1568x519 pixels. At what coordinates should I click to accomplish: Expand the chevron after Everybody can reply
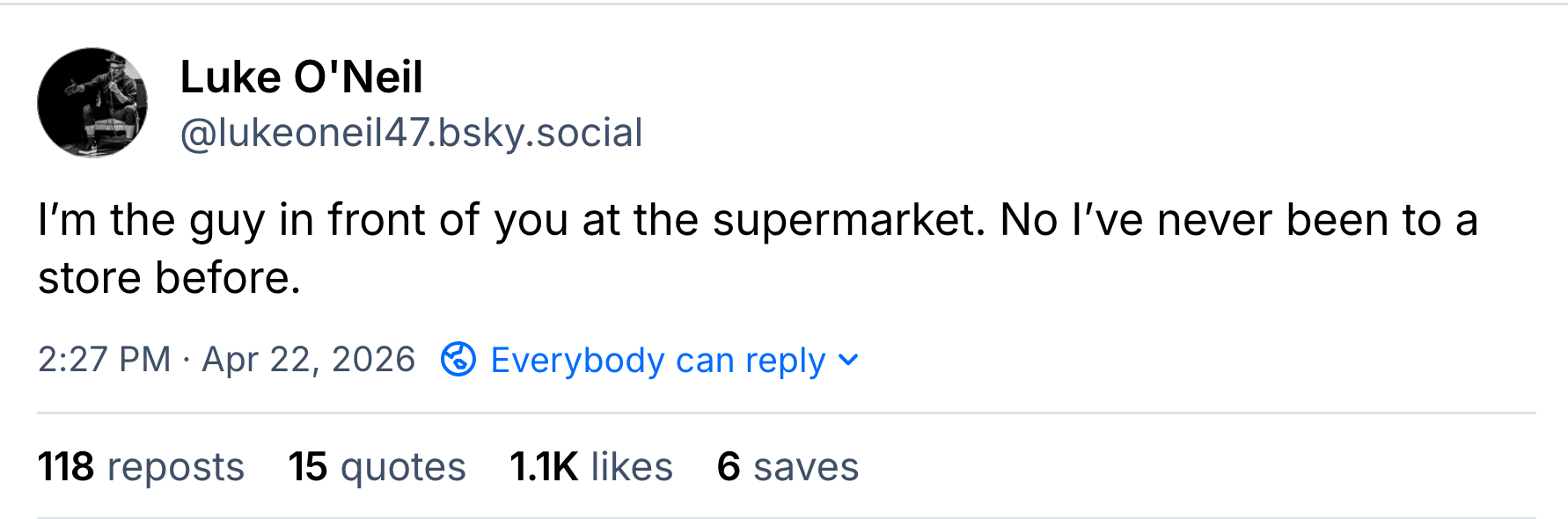pos(848,360)
